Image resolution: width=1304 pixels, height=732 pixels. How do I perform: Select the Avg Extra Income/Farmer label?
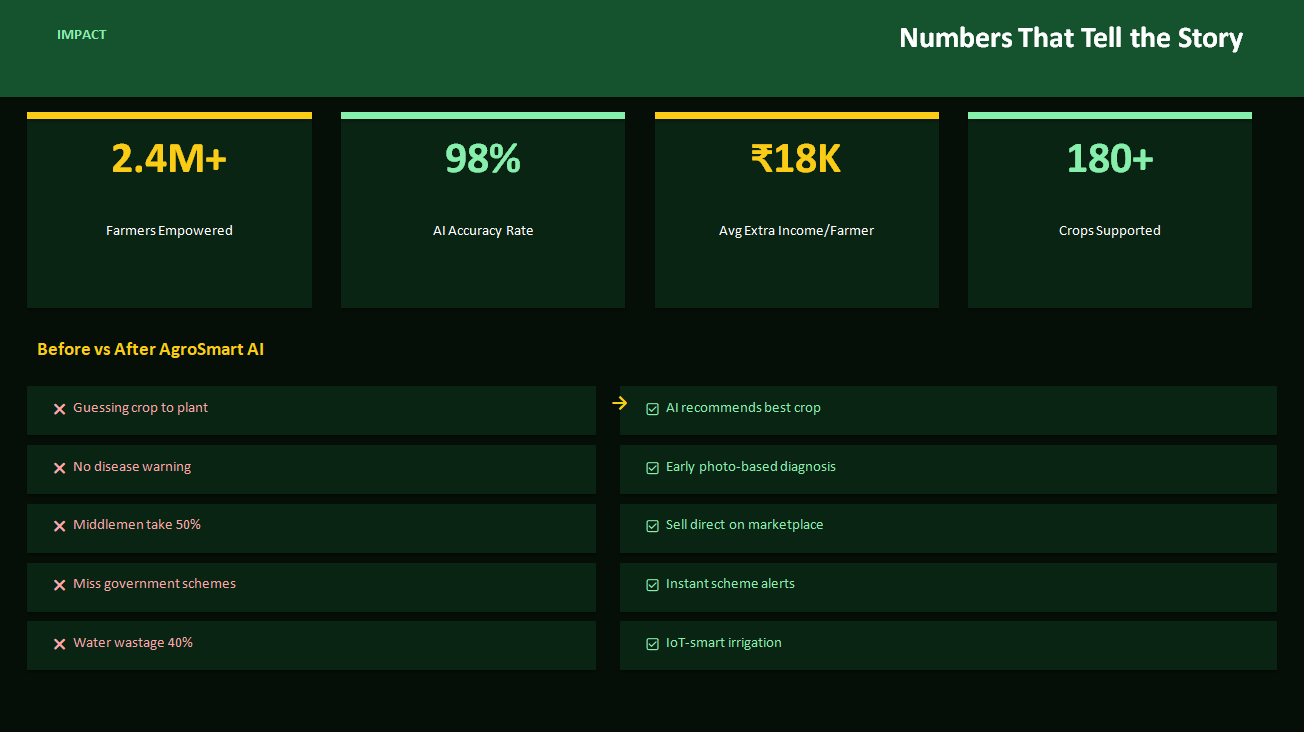pyautogui.click(x=796, y=231)
